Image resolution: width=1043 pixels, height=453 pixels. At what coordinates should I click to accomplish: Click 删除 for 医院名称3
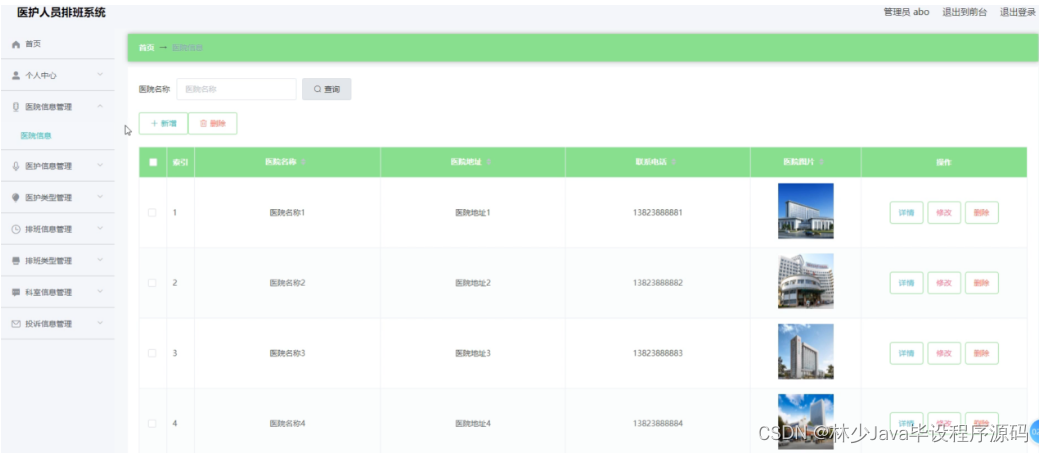pos(982,353)
